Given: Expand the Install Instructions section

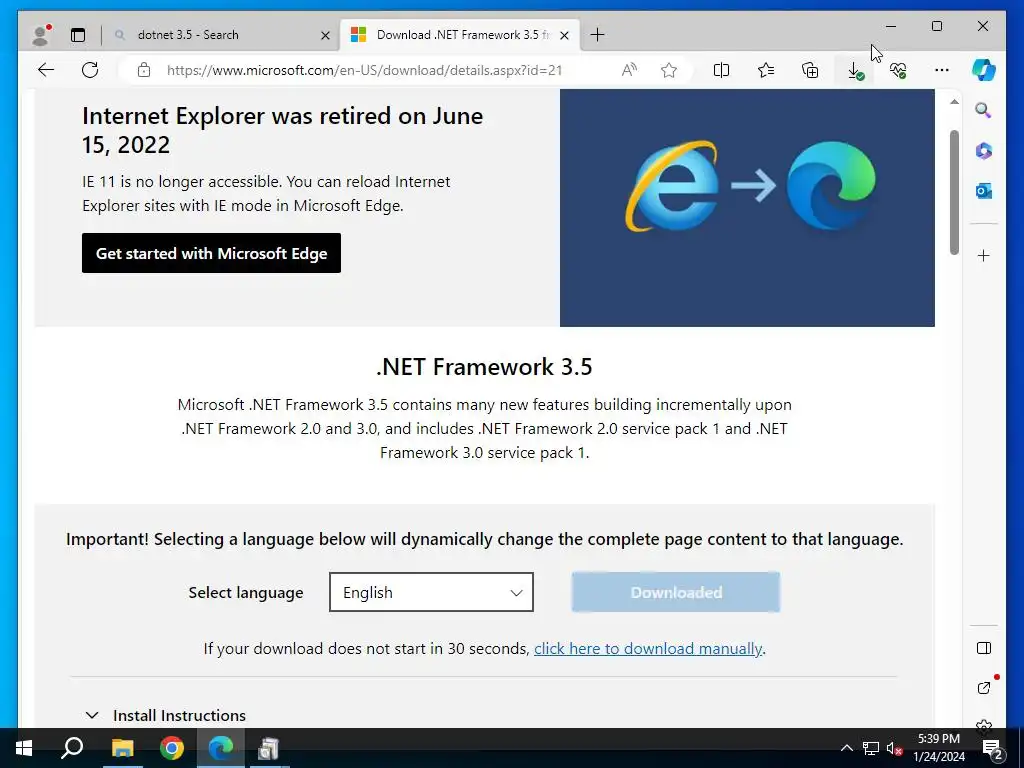Looking at the screenshot, I should (x=166, y=715).
